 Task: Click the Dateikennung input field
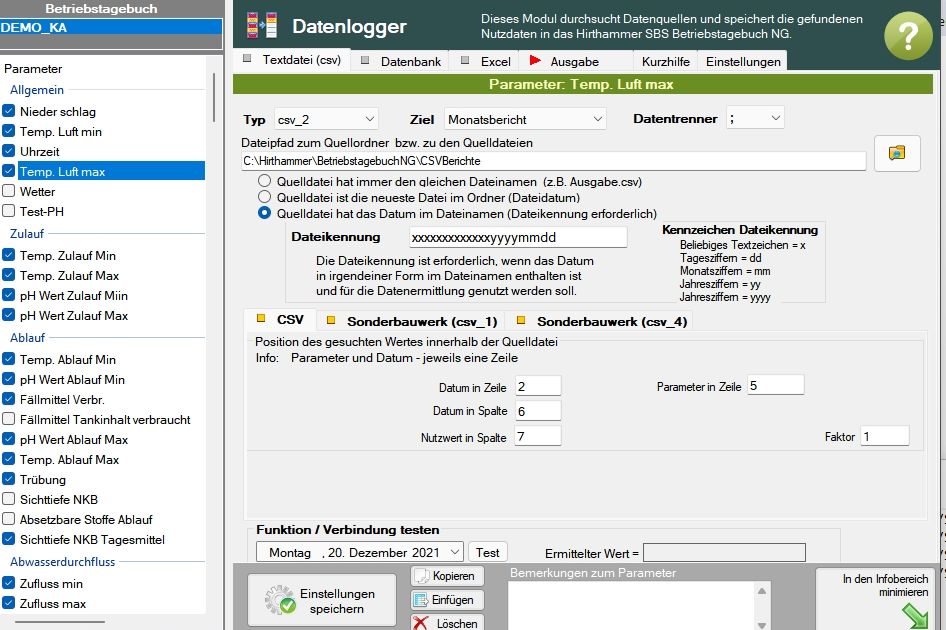coord(517,237)
